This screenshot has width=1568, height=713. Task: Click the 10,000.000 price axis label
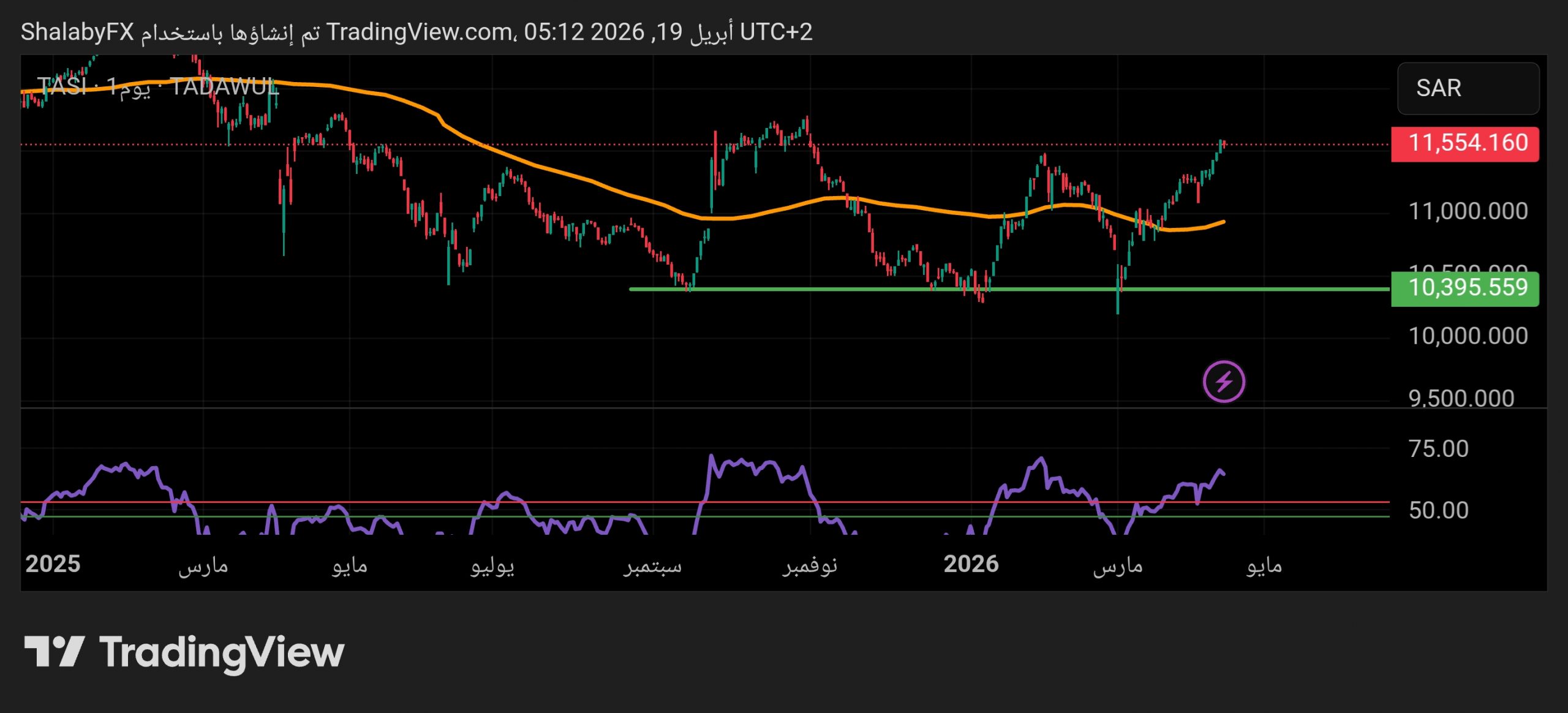click(x=1468, y=336)
